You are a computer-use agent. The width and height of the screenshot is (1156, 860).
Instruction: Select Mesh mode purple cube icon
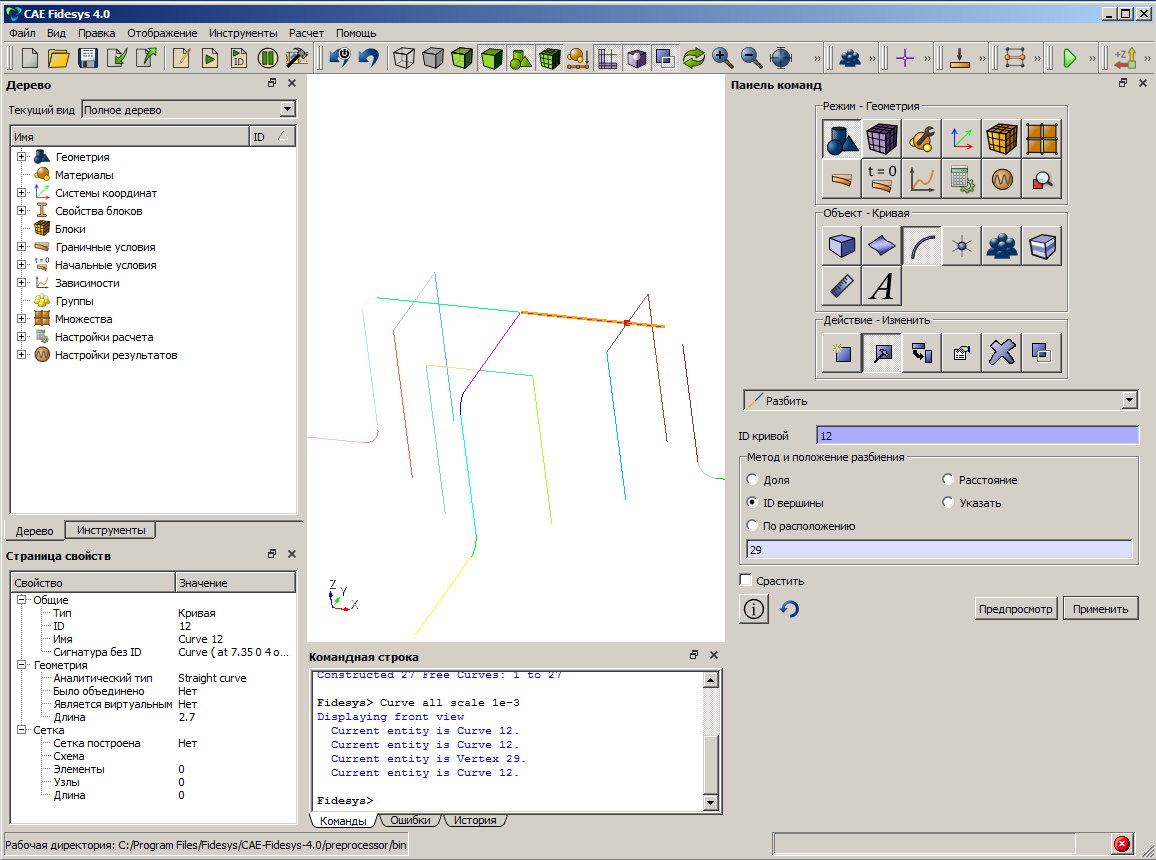pyautogui.click(x=882, y=139)
